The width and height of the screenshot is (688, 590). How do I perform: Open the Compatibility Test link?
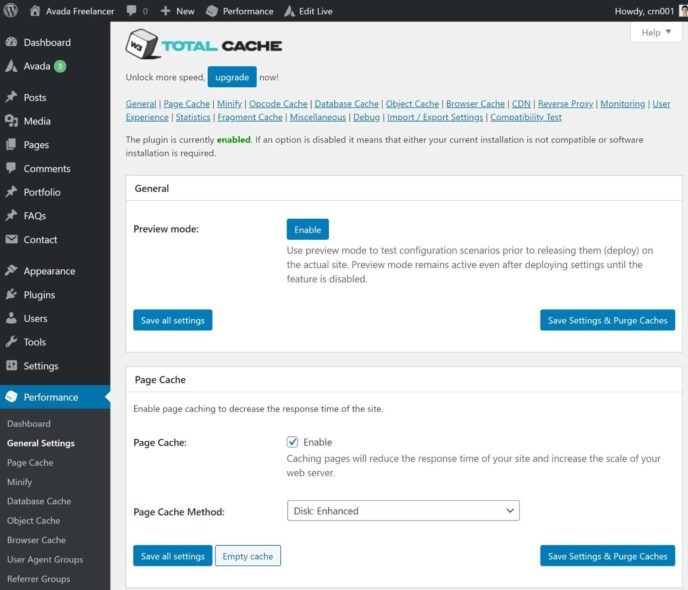point(526,117)
